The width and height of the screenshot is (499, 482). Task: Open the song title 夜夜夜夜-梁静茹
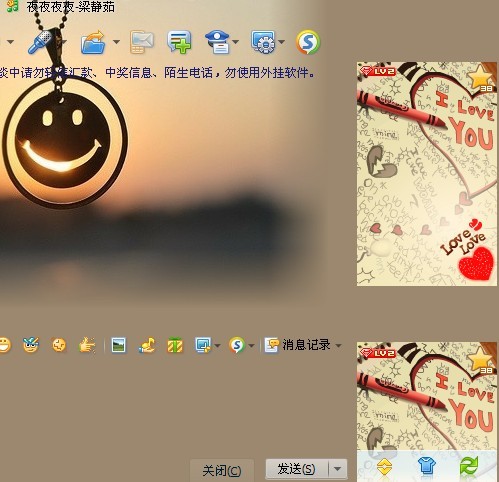click(71, 7)
